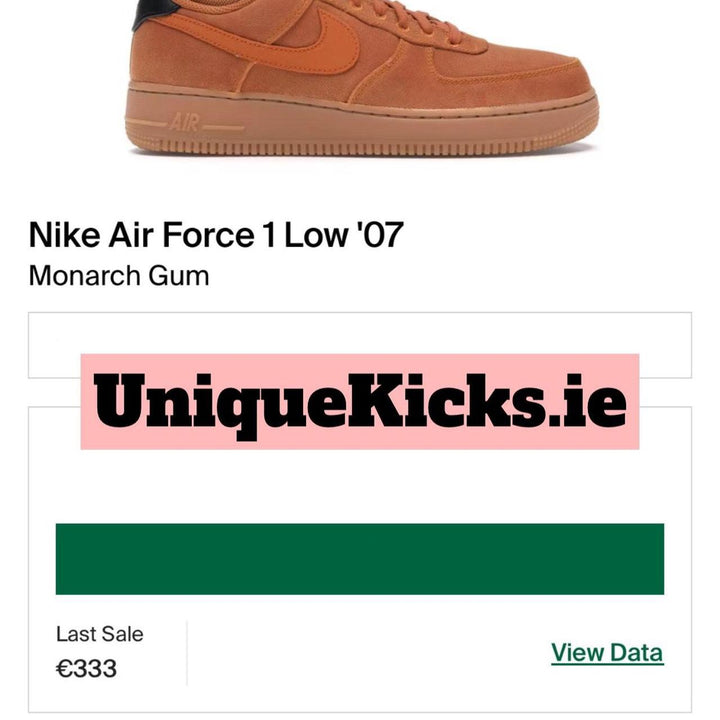Select the Nike Air Force 1 Low '07 title
720x720 pixels.
coord(216,235)
